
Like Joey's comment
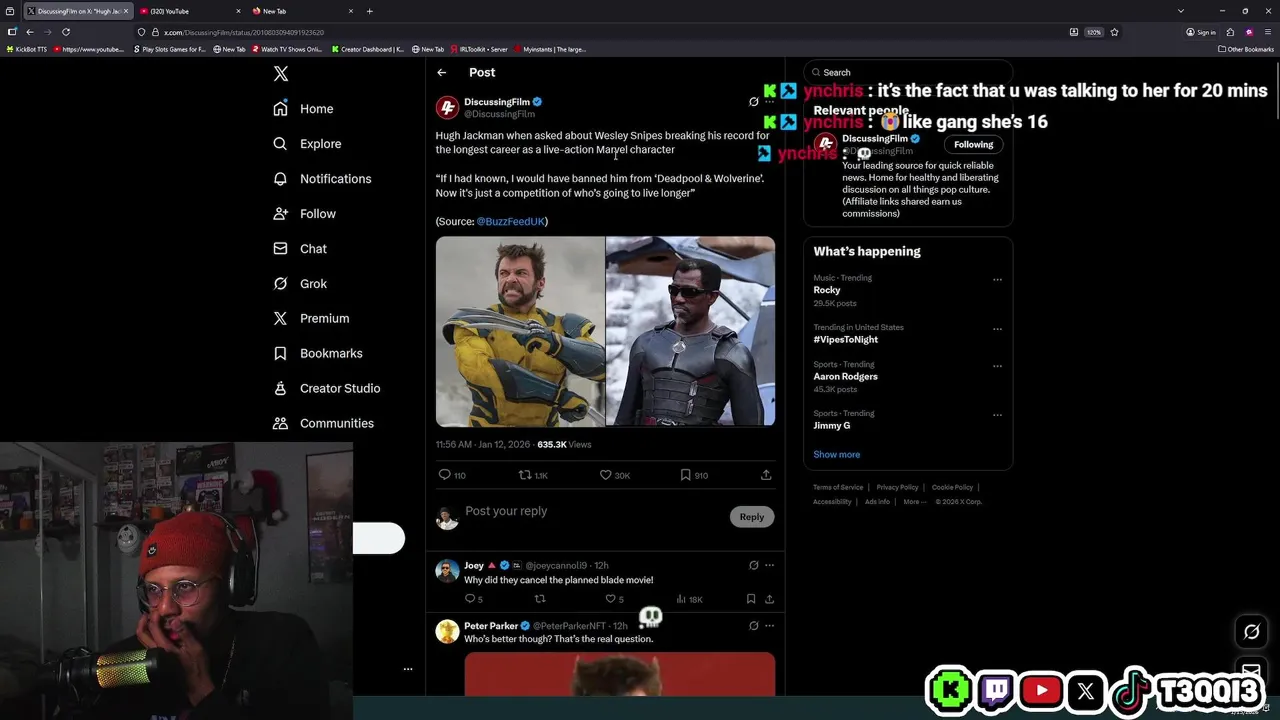614,599
